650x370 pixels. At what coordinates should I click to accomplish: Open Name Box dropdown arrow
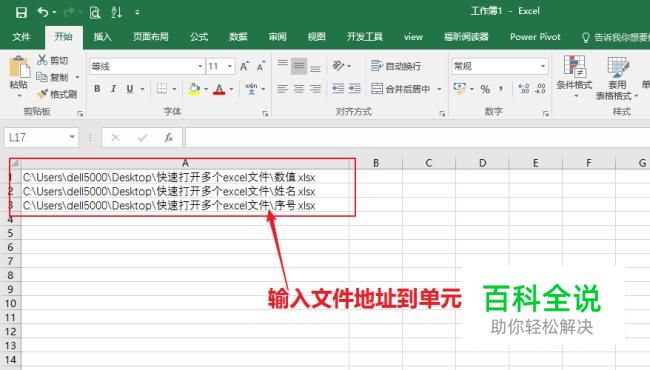click(72, 137)
